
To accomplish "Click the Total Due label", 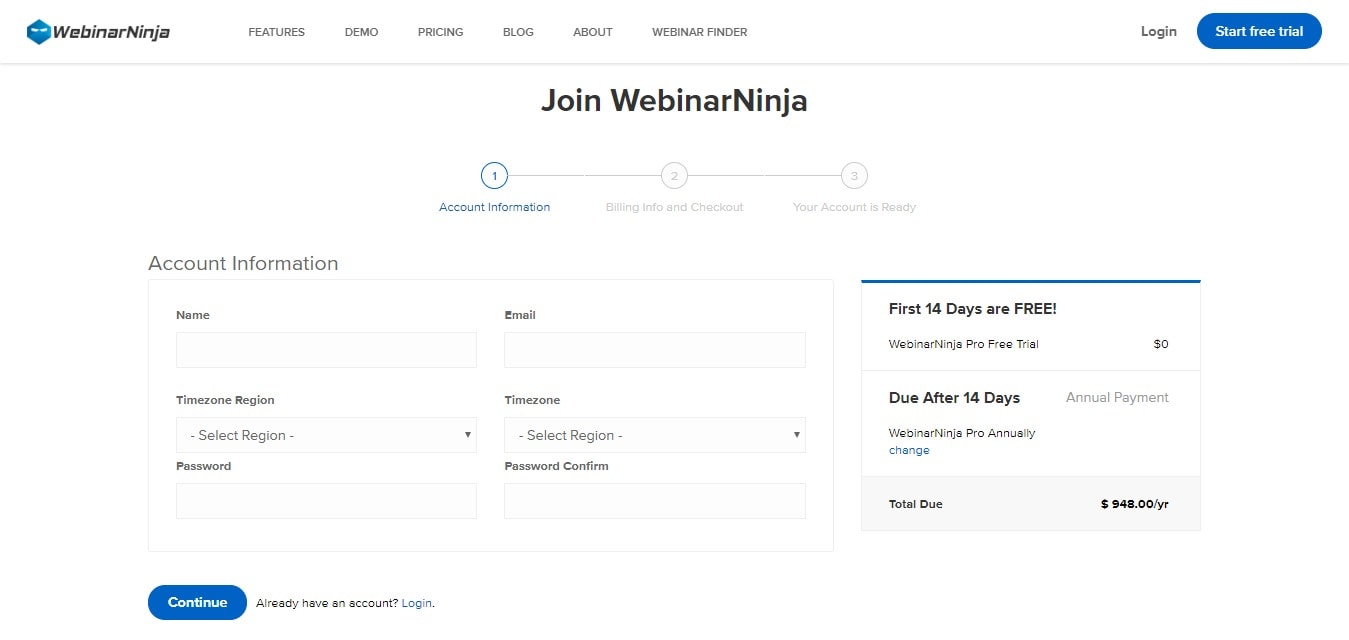I will coord(915,504).
